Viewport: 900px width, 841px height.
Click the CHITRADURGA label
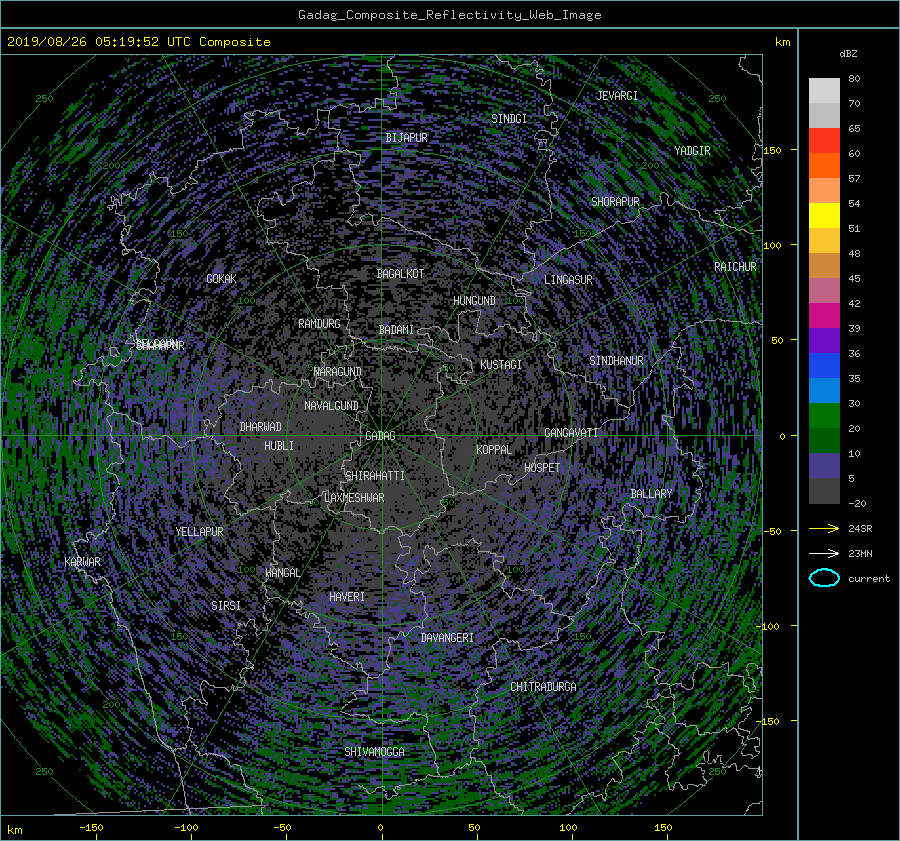(543, 687)
